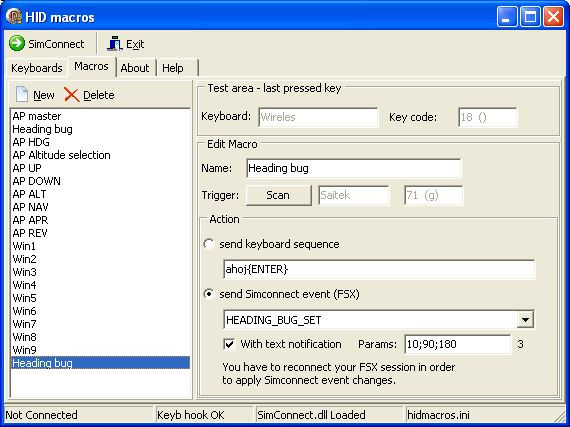Viewport: 570px width, 427px height.
Task: Click the Scan trigger button
Action: (278, 195)
